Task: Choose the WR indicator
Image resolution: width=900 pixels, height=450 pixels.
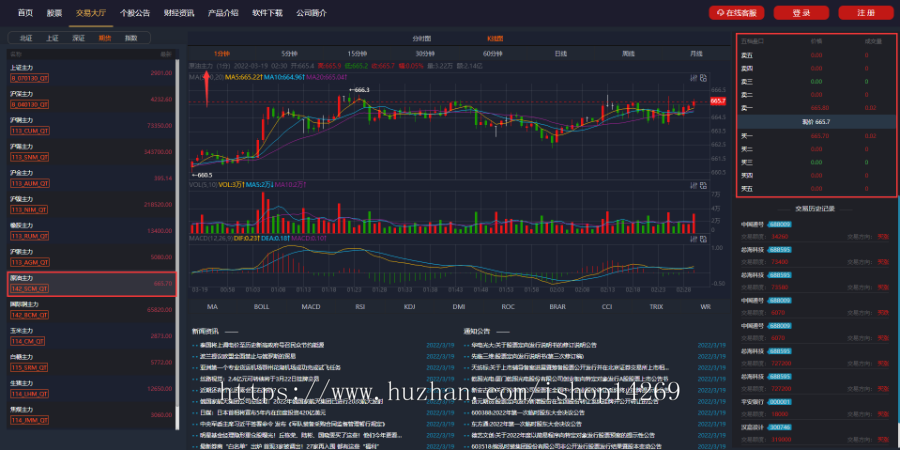Action: coord(705,307)
